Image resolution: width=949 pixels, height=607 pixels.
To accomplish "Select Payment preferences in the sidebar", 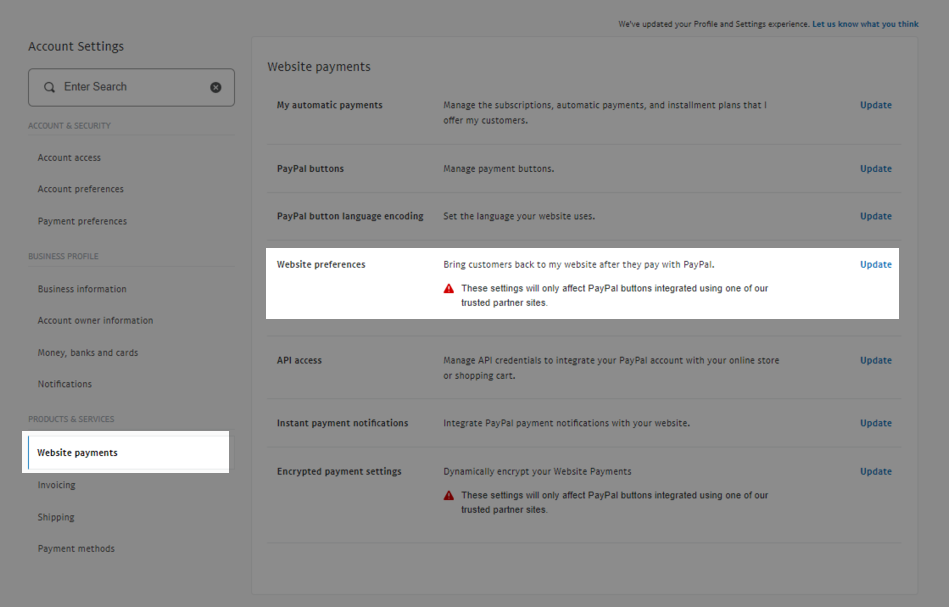I will pyautogui.click(x=82, y=221).
